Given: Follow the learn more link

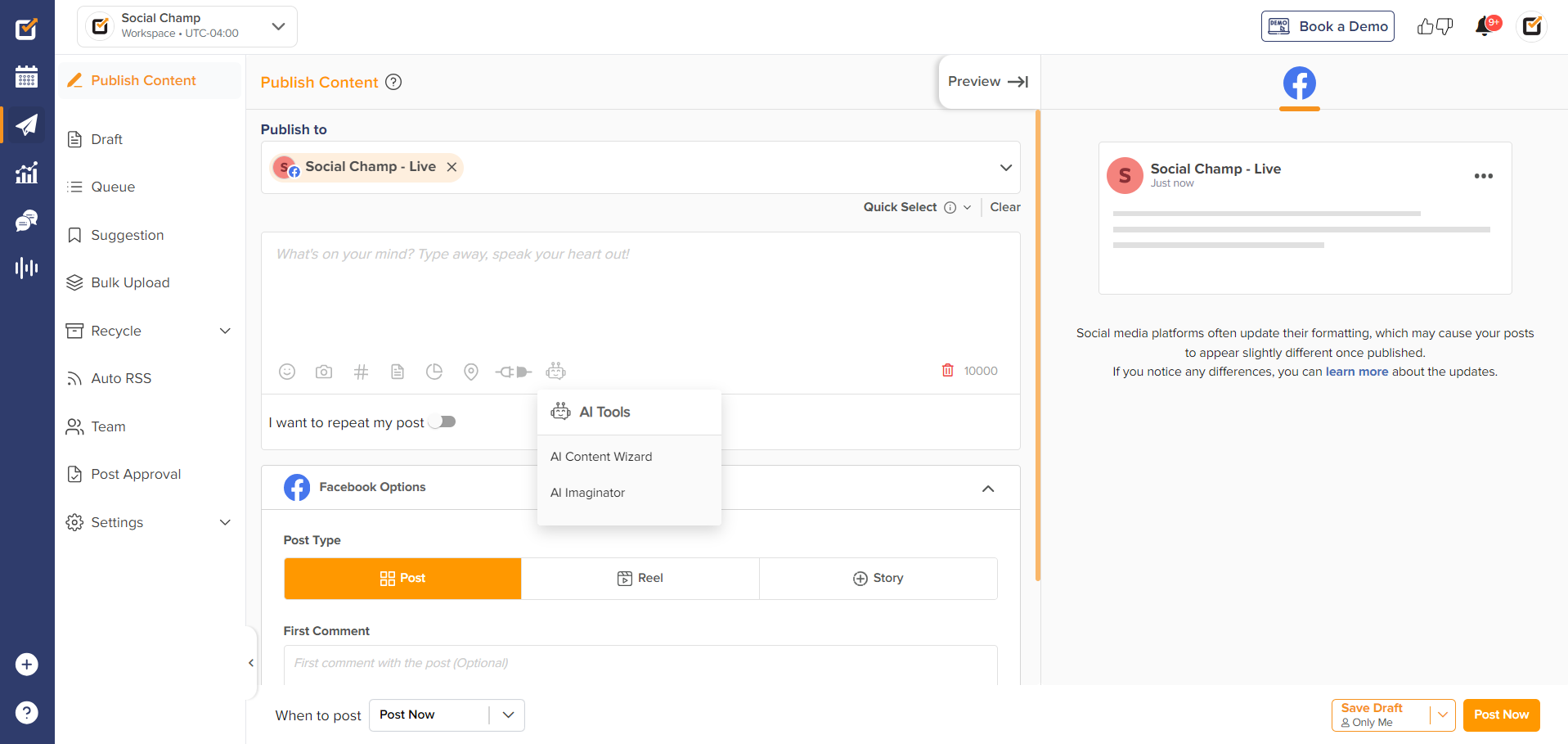Looking at the screenshot, I should [x=1357, y=372].
